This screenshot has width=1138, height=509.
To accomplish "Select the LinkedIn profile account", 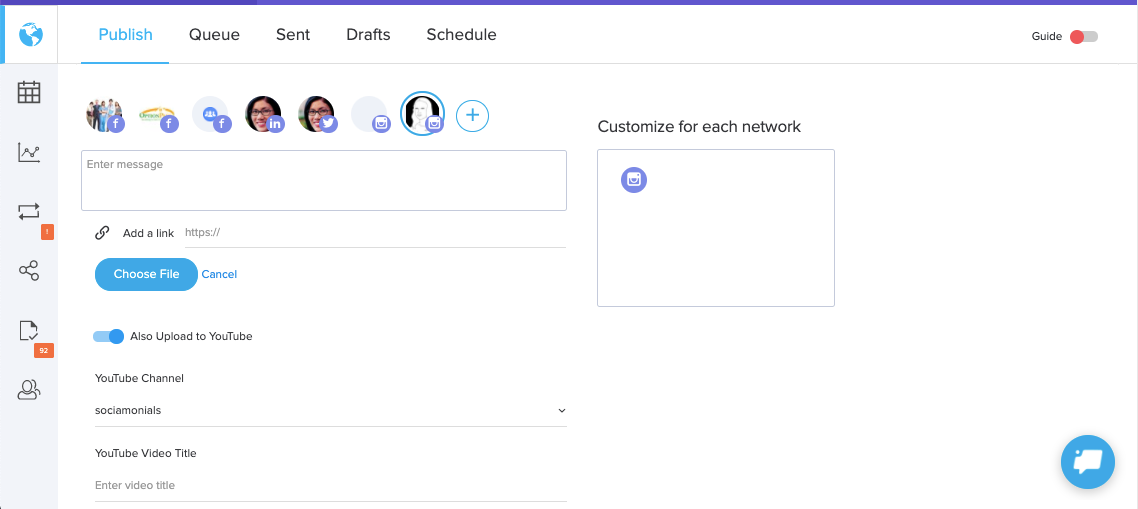I will pos(263,115).
